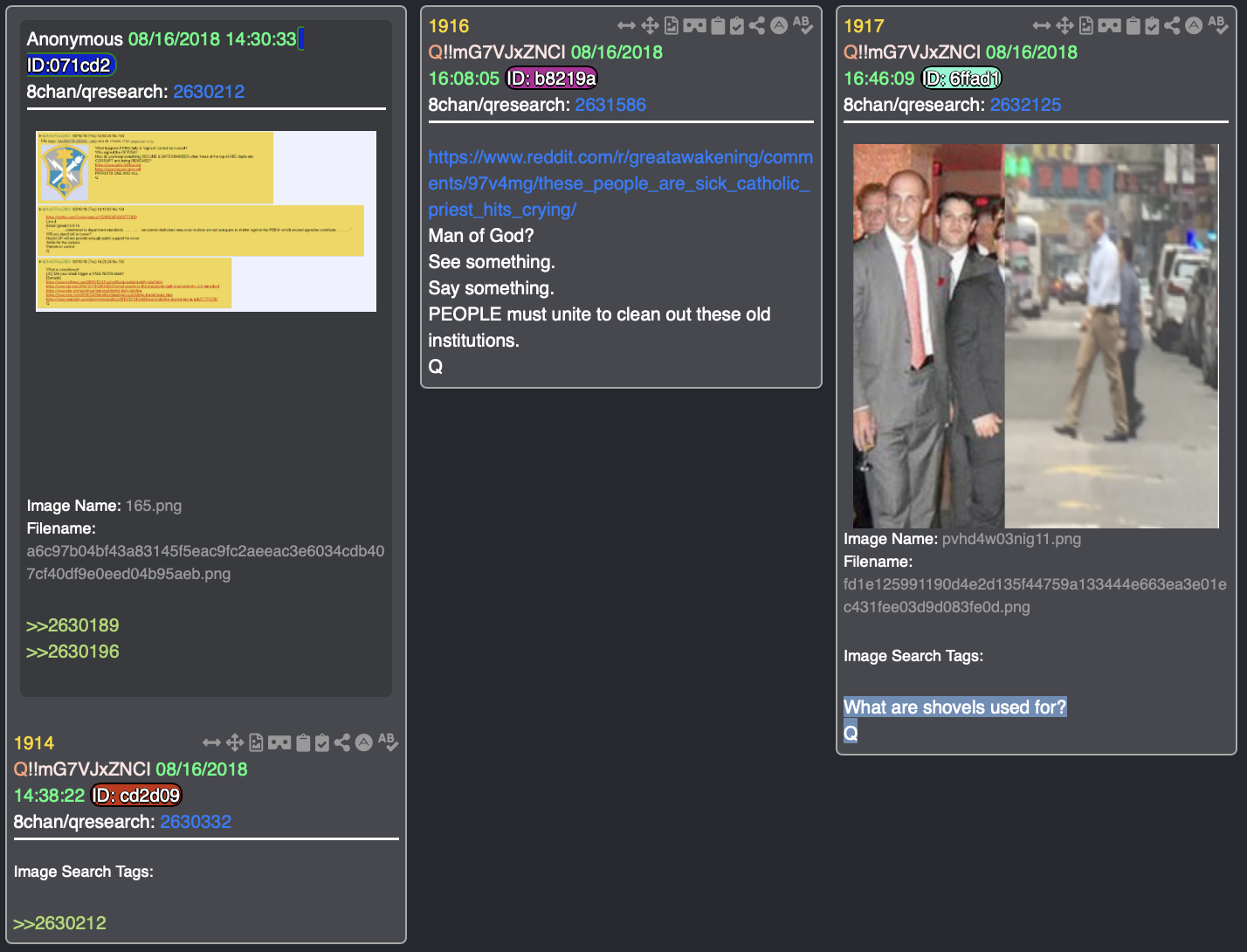
Task: Click the AB spellcheck icon on post 1916
Action: (x=803, y=25)
